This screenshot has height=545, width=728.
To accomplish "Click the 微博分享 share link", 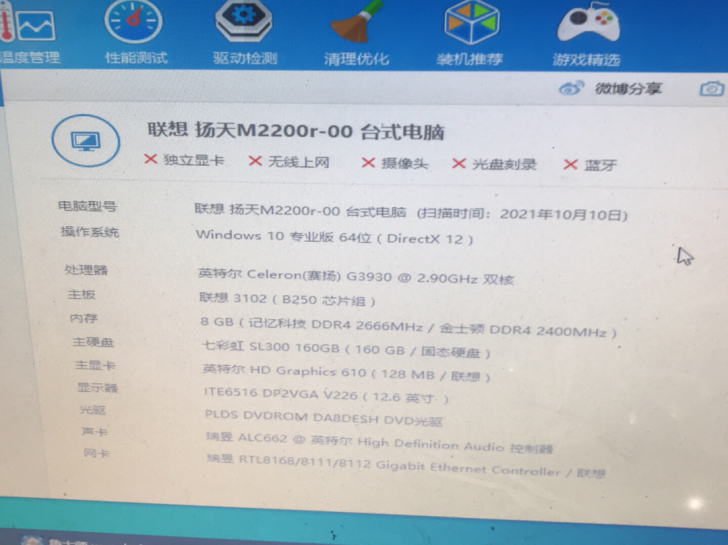I will [x=628, y=88].
